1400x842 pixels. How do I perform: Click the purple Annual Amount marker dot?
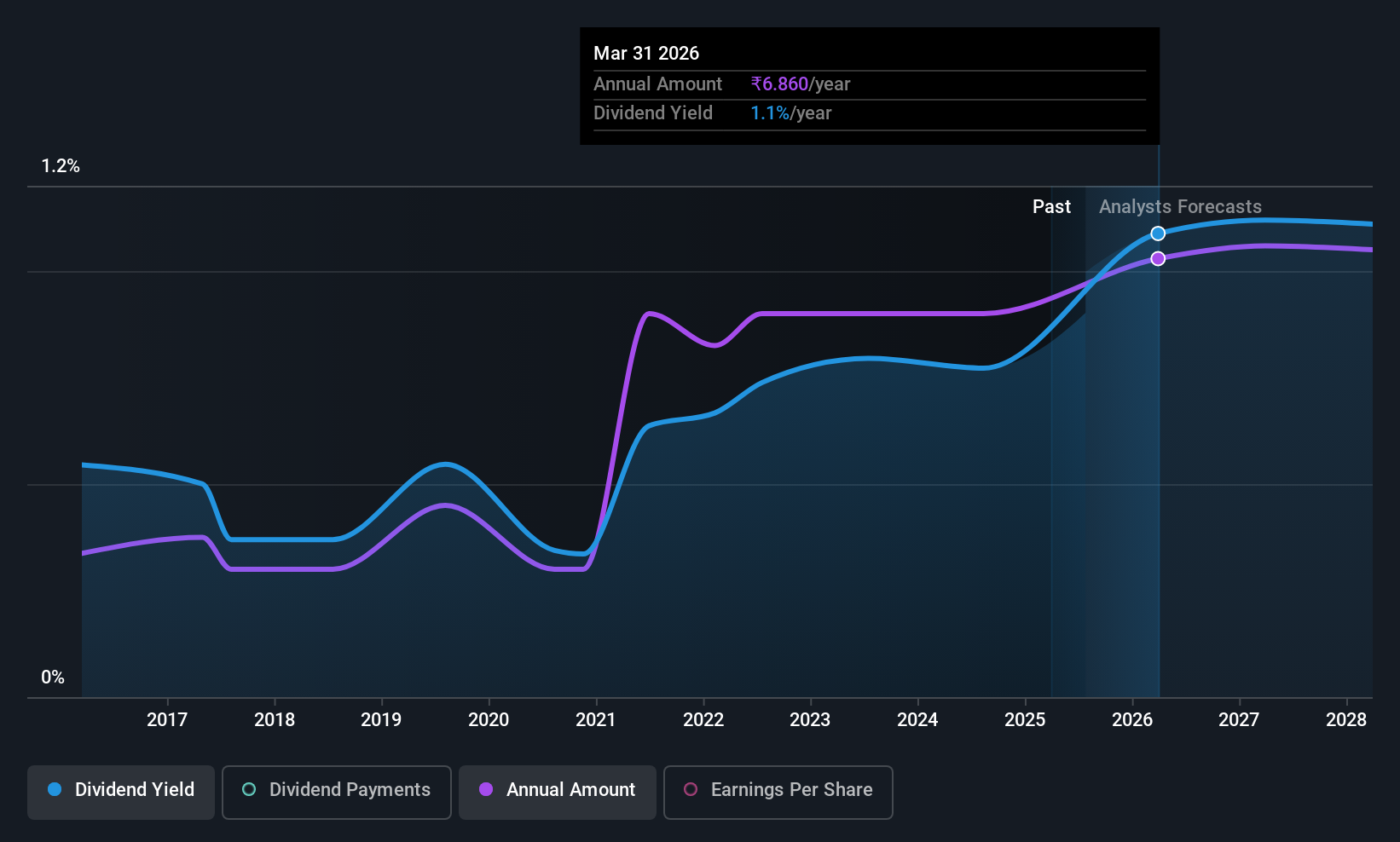click(1158, 258)
